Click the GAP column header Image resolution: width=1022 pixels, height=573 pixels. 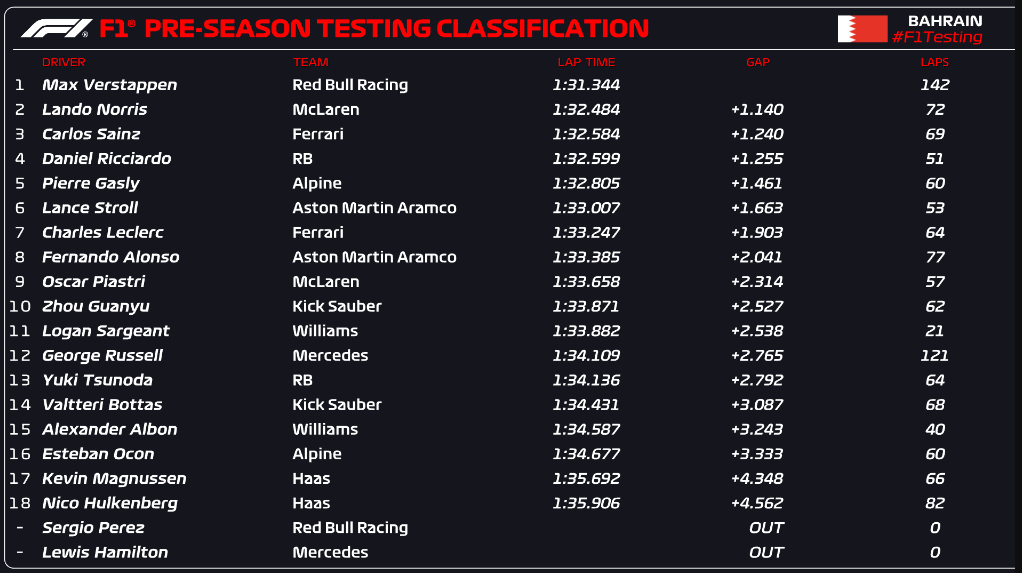pos(757,62)
